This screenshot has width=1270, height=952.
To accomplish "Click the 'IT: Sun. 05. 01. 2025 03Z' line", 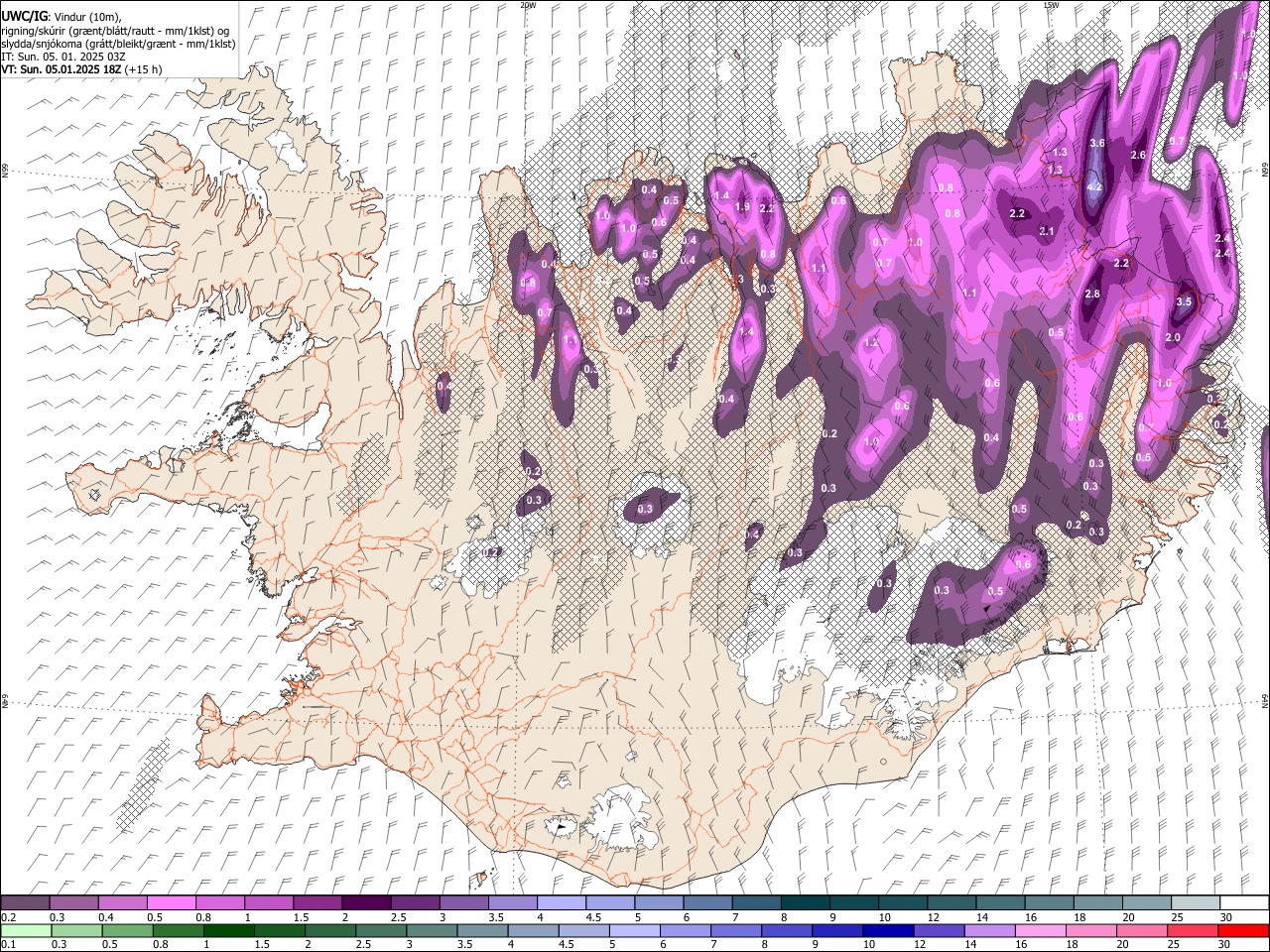I will [63, 57].
